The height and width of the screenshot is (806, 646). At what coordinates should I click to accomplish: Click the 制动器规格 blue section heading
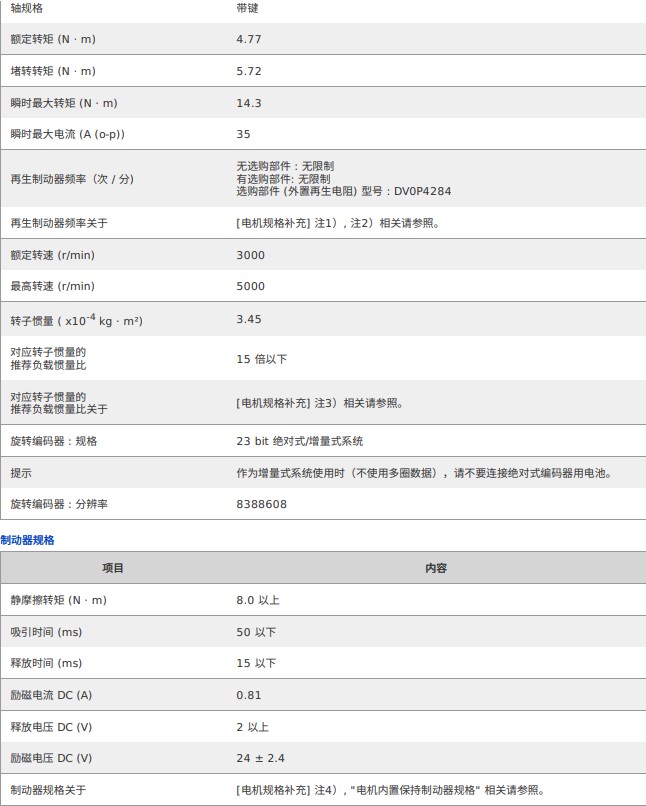pos(28,540)
